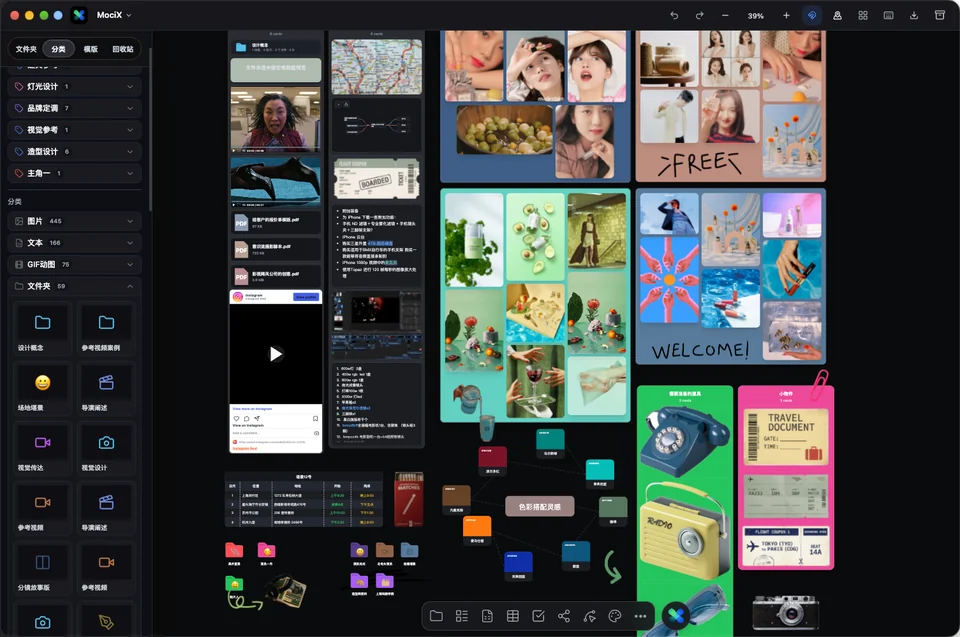Play the Instagram video embed

[x=276, y=354]
